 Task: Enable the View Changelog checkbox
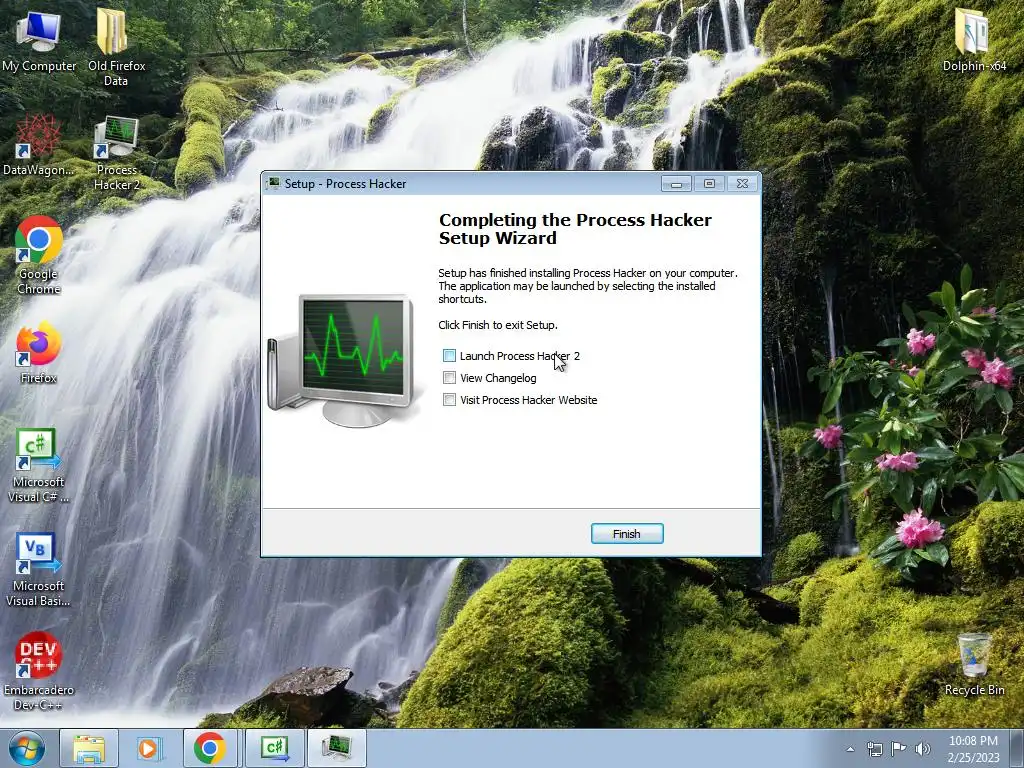point(449,377)
